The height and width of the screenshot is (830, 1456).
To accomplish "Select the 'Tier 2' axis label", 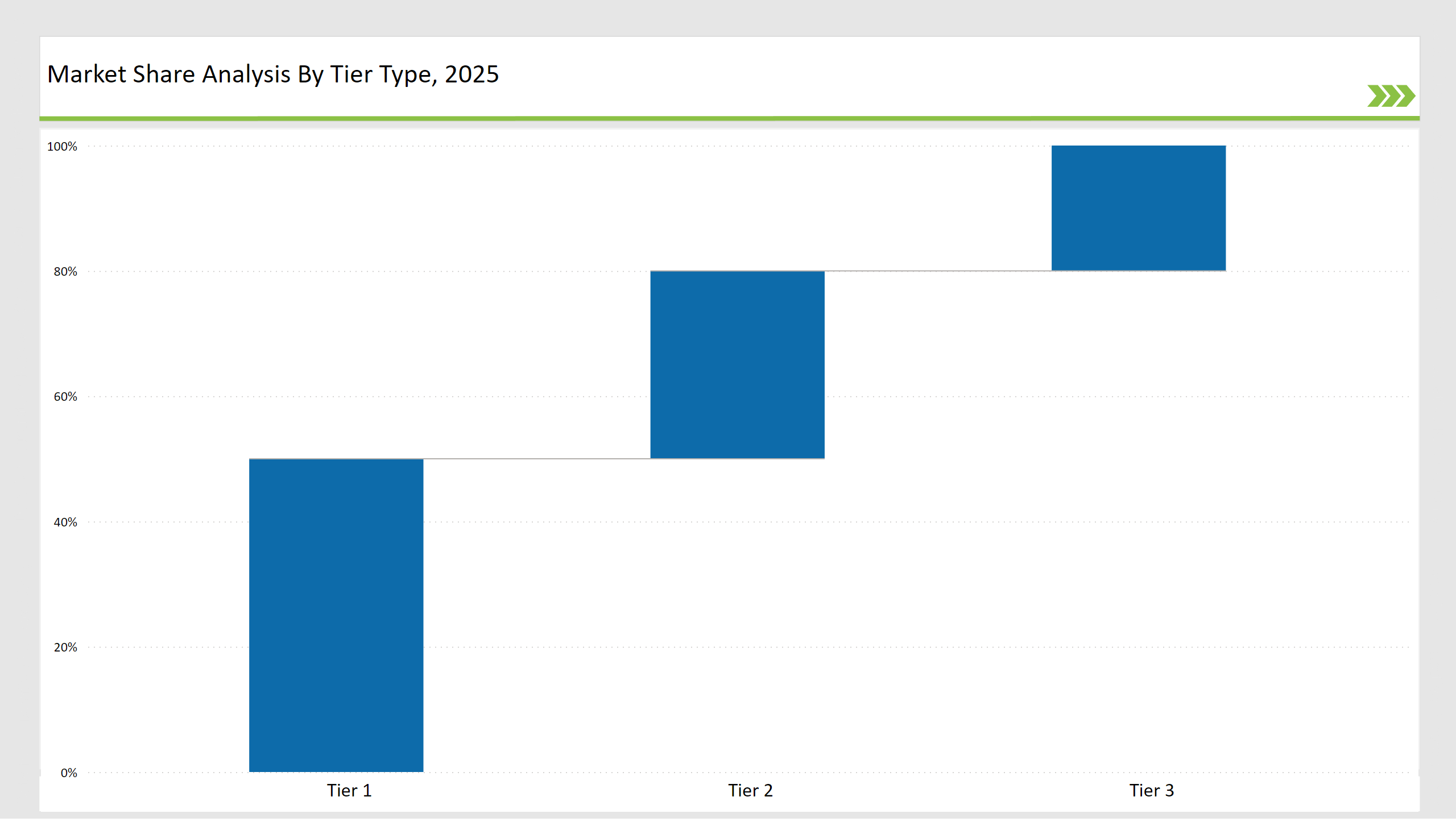I will [750, 790].
